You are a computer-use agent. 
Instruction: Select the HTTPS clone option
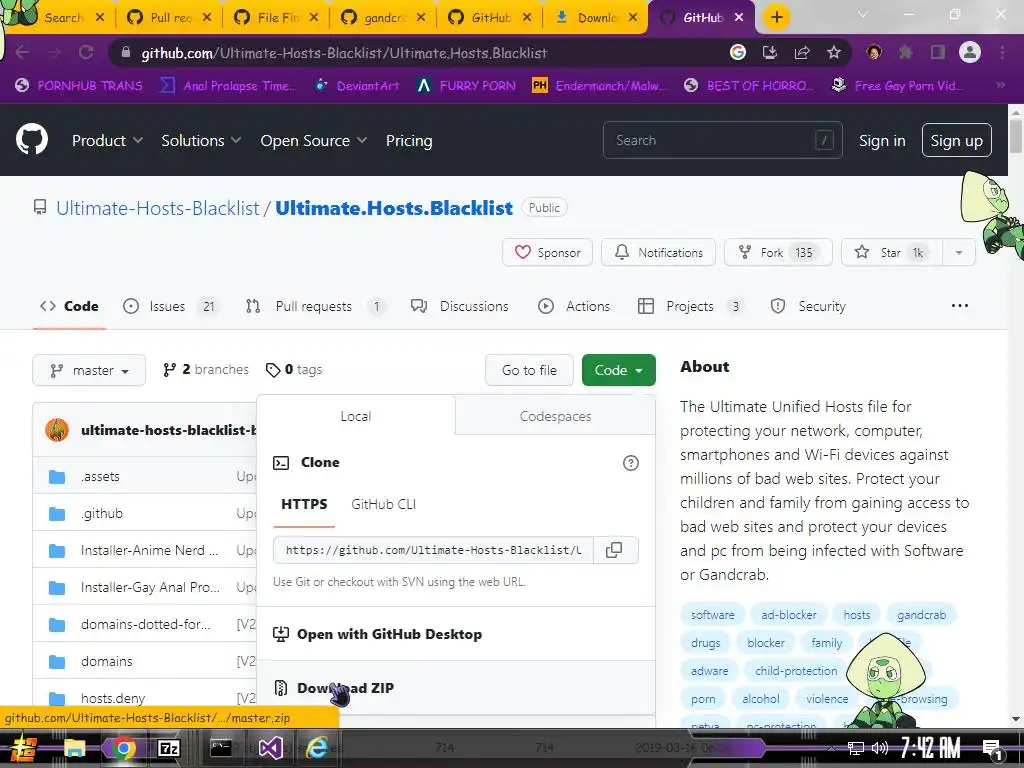[x=304, y=504]
